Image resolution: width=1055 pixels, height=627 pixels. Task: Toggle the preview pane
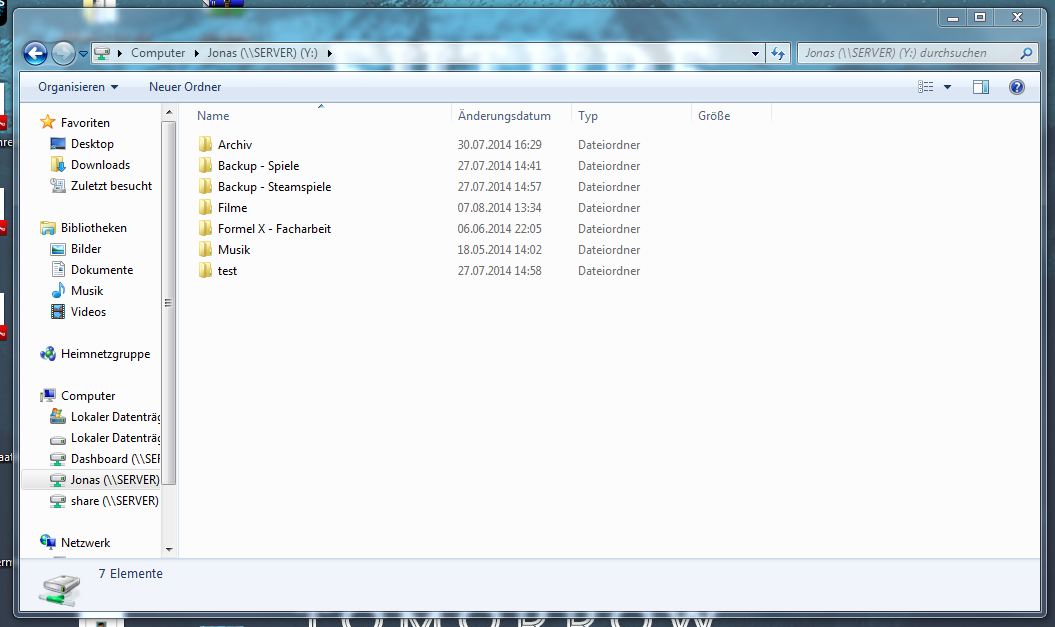[981, 87]
